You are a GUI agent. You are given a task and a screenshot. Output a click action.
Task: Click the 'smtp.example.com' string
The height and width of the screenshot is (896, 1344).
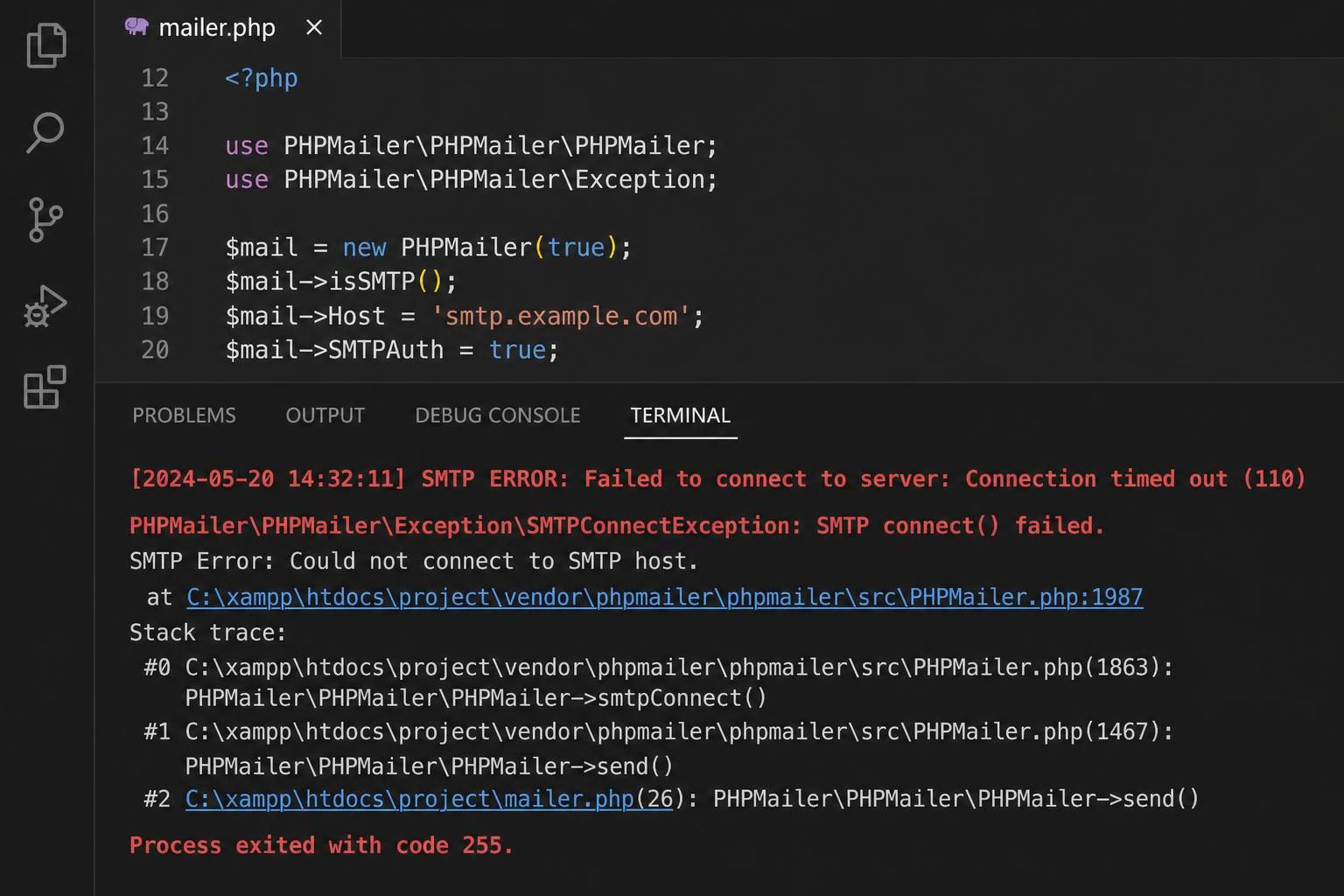[x=561, y=316]
